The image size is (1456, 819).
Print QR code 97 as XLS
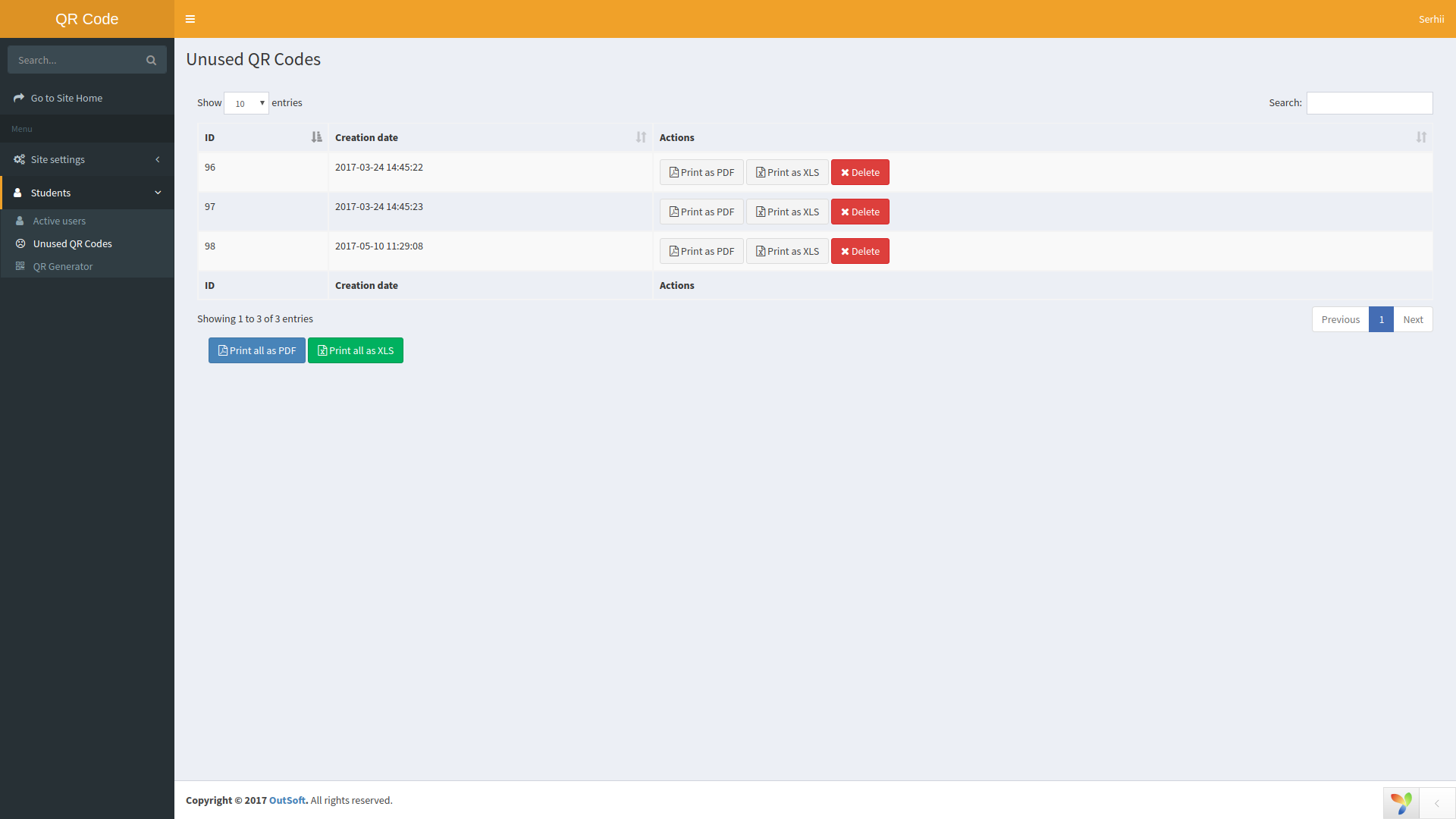(x=787, y=212)
